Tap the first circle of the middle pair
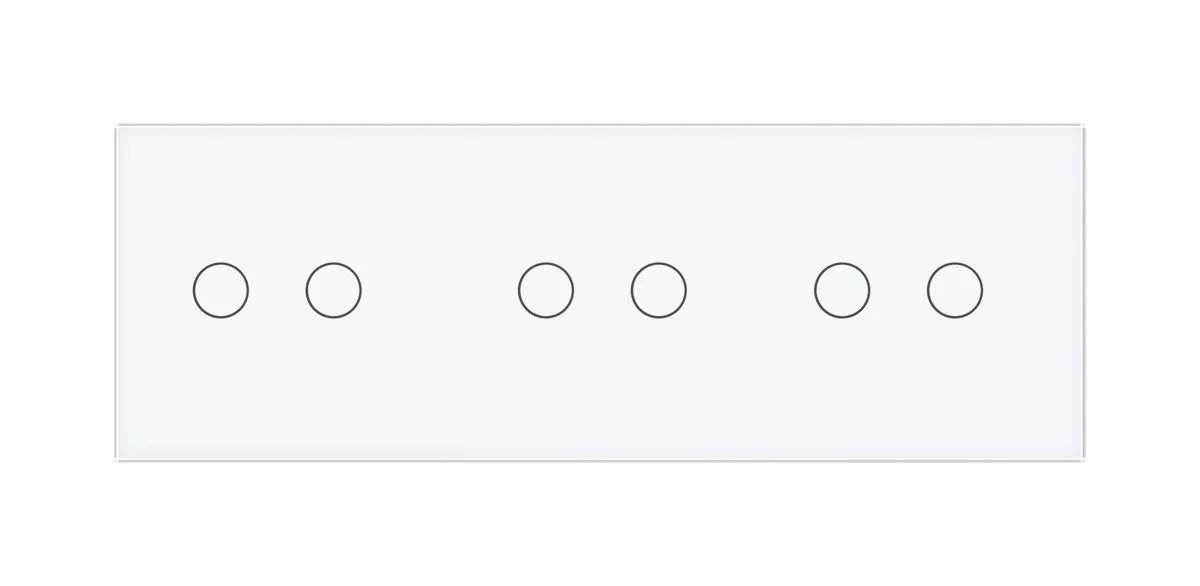 click(546, 291)
